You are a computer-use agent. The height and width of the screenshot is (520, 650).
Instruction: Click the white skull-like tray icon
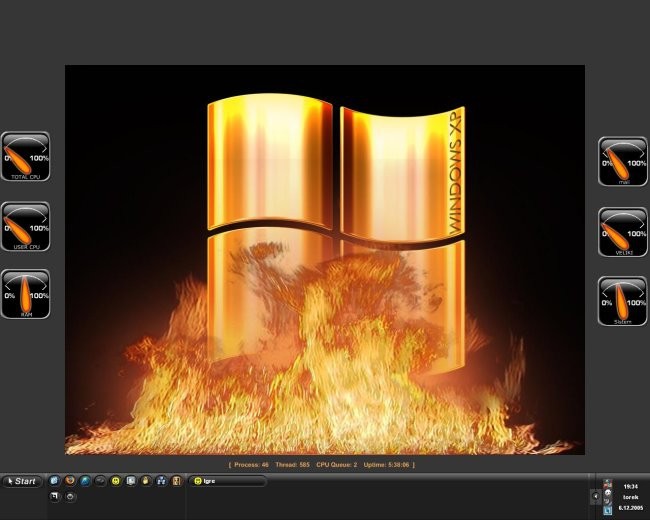click(608, 493)
